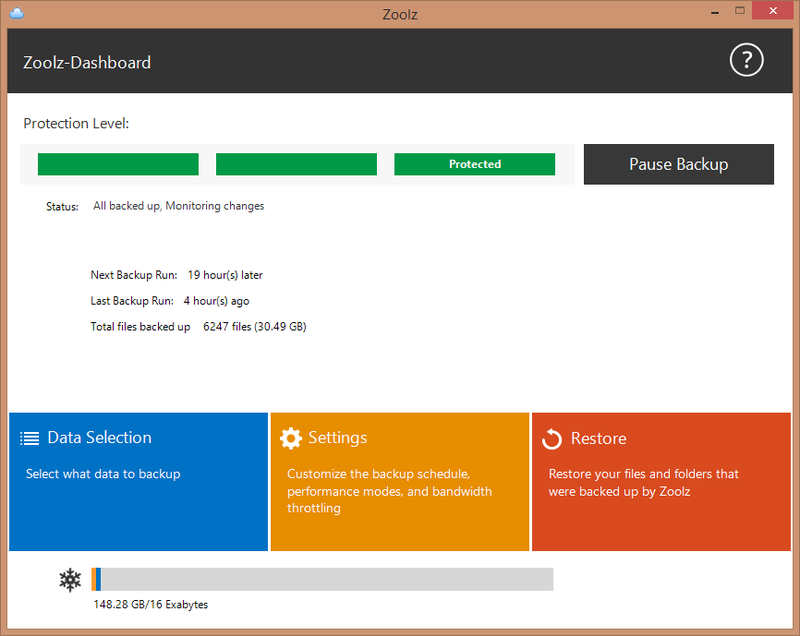Click the '4 hour(s) ago' value
Viewport: 800px width, 636px height.
click(x=216, y=301)
